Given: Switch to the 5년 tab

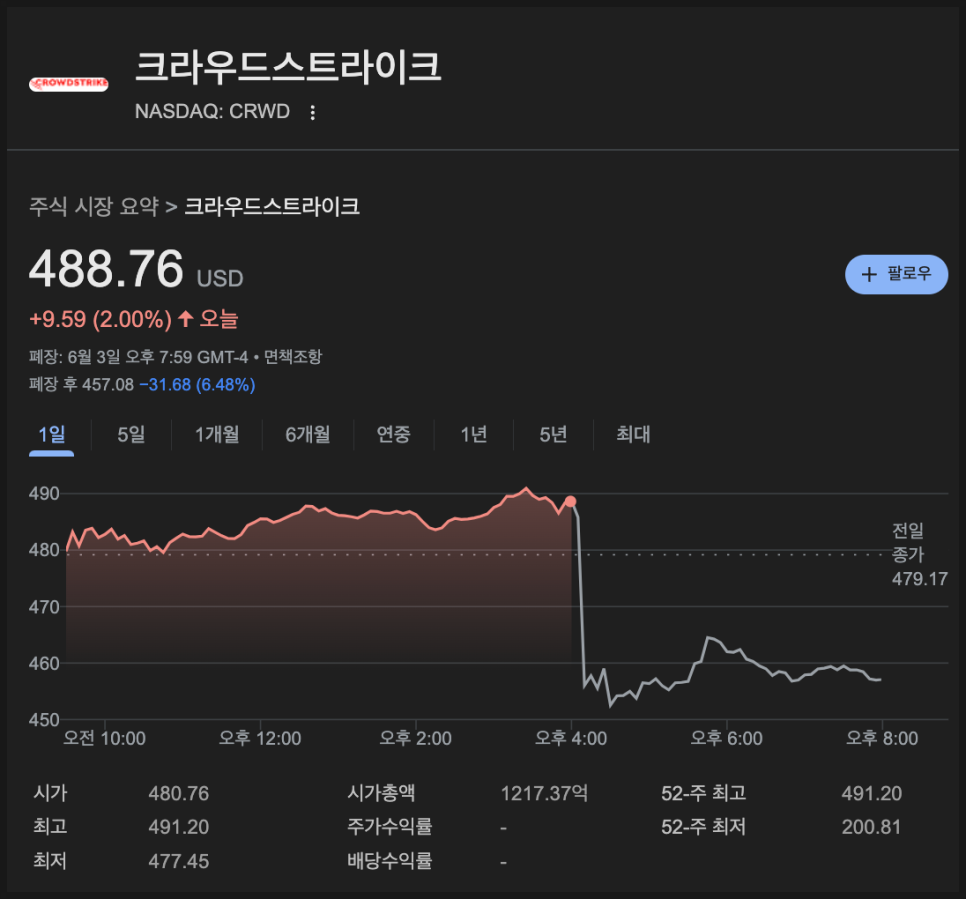Looking at the screenshot, I should coord(553,435).
